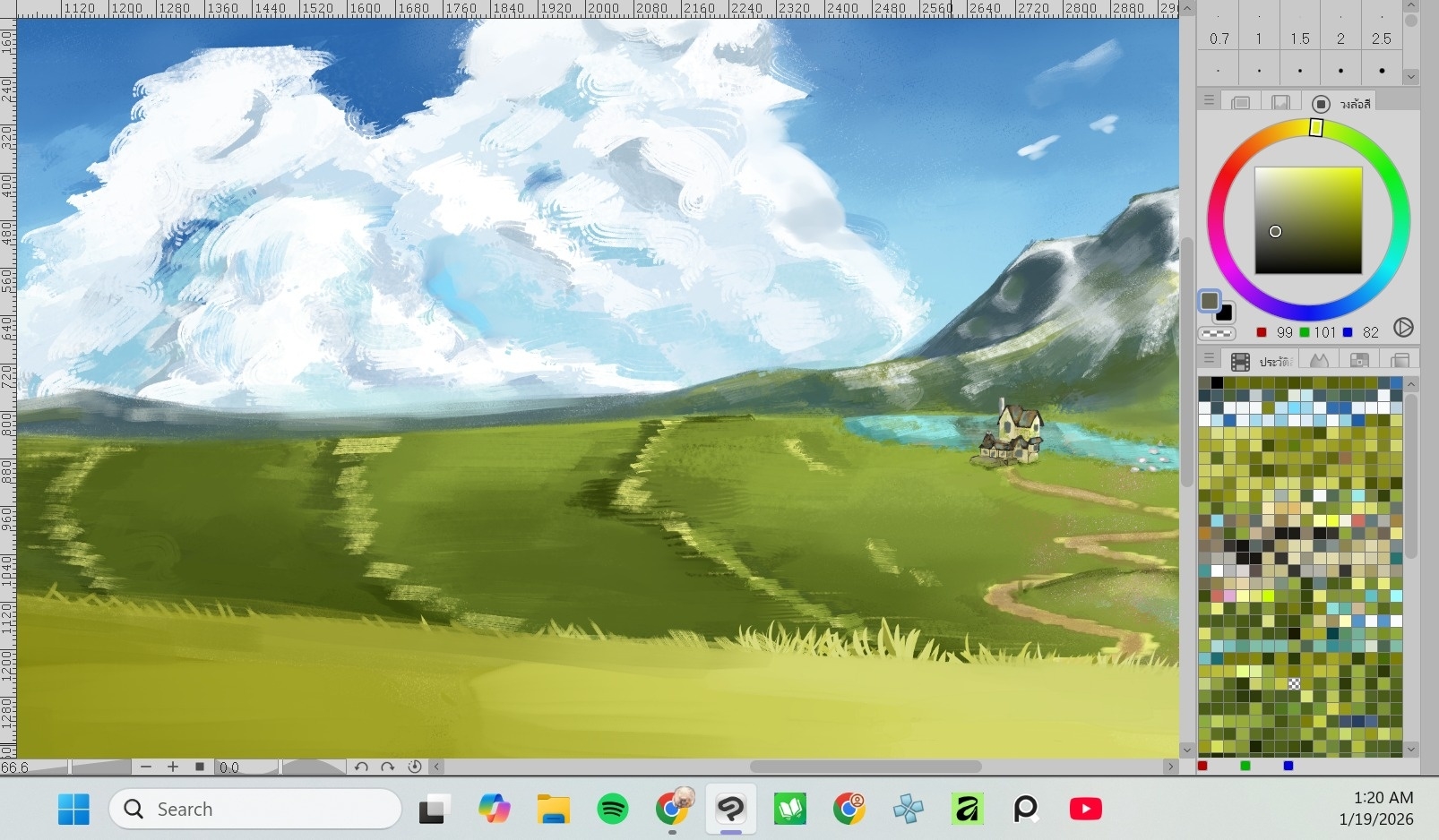
Task: Open the color history panel menu
Action: [1209, 359]
